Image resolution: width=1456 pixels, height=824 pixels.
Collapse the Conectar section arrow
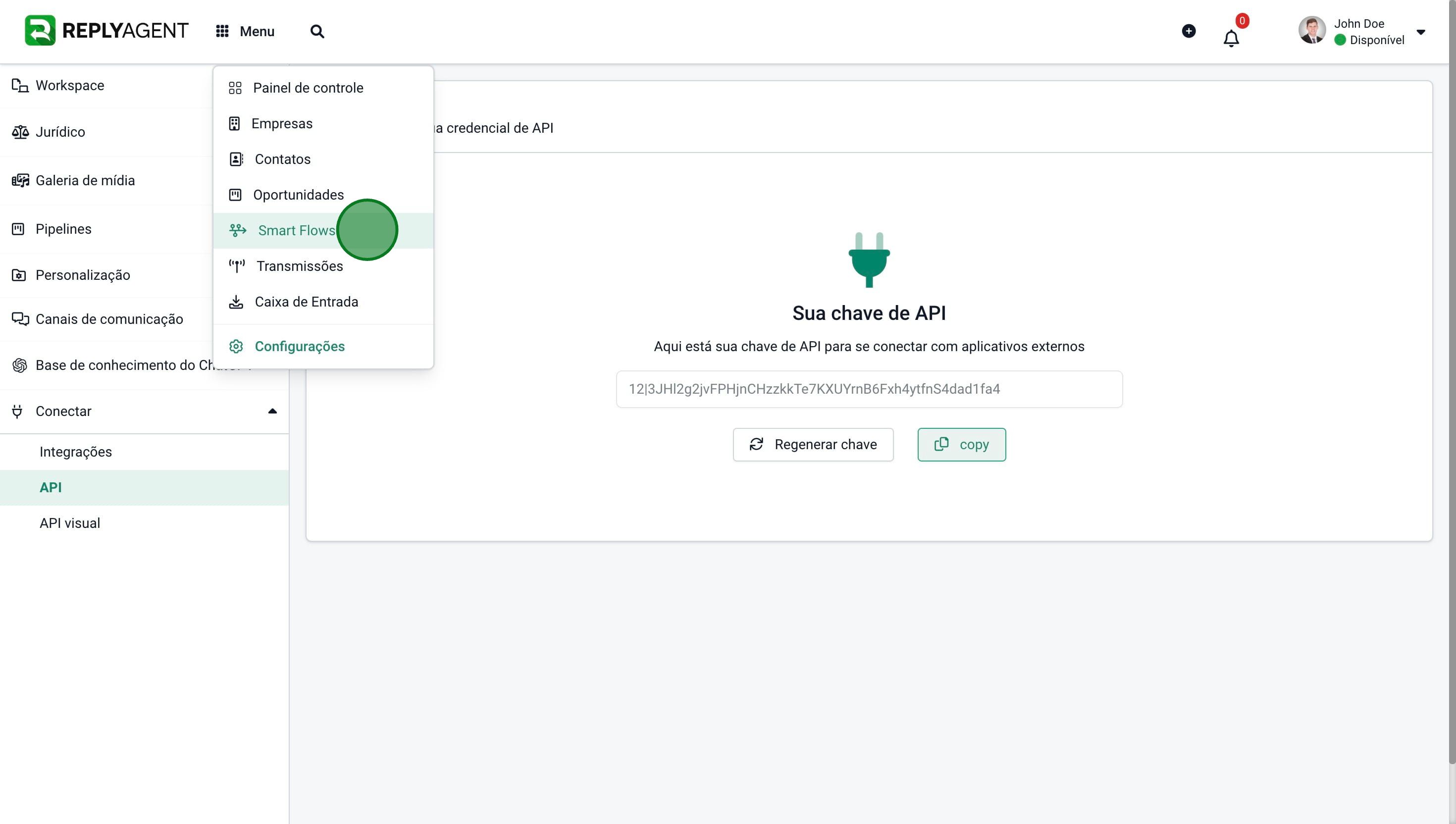coord(272,412)
